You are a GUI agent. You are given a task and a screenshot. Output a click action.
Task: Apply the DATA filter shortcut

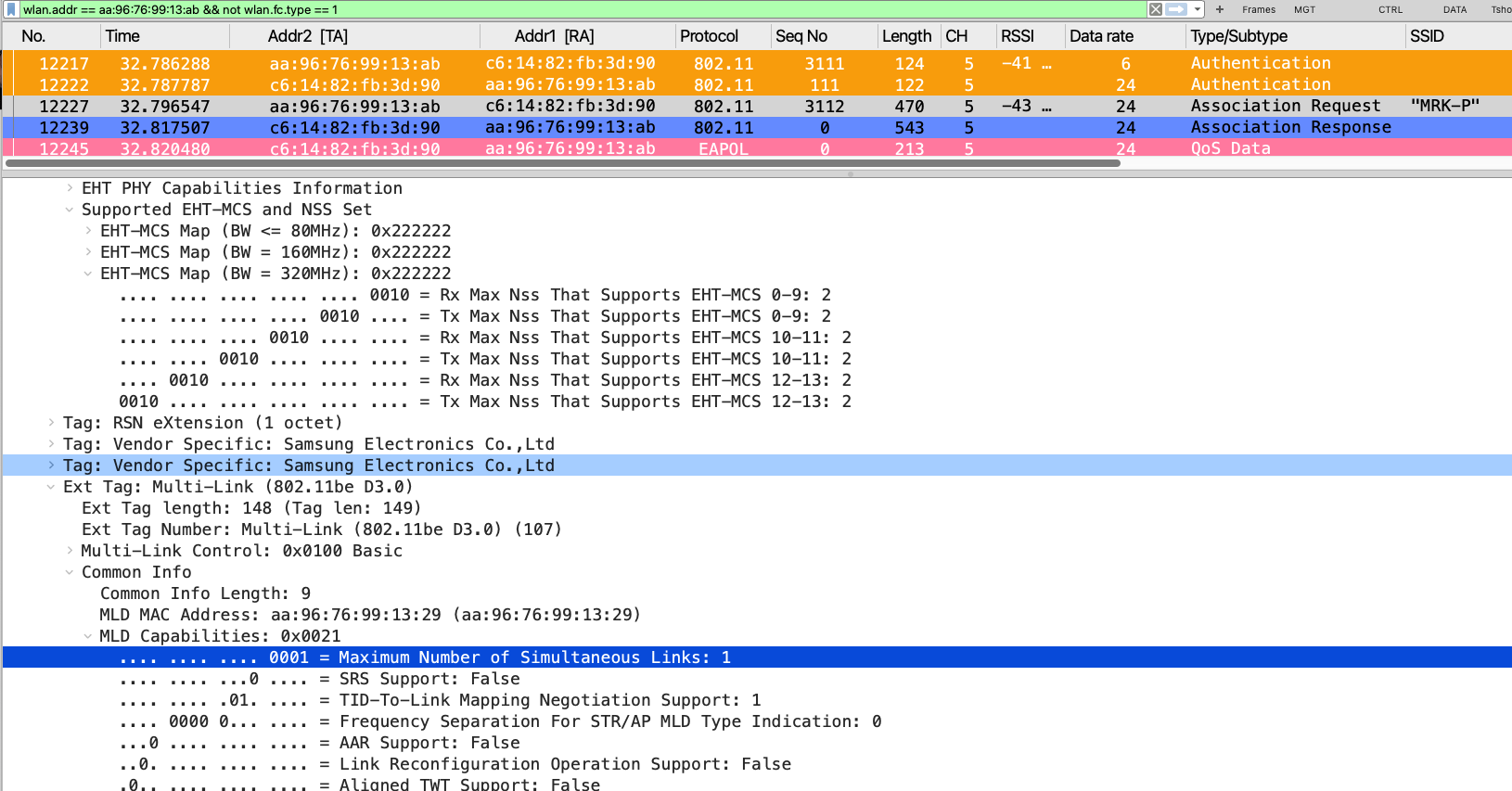point(1454,9)
